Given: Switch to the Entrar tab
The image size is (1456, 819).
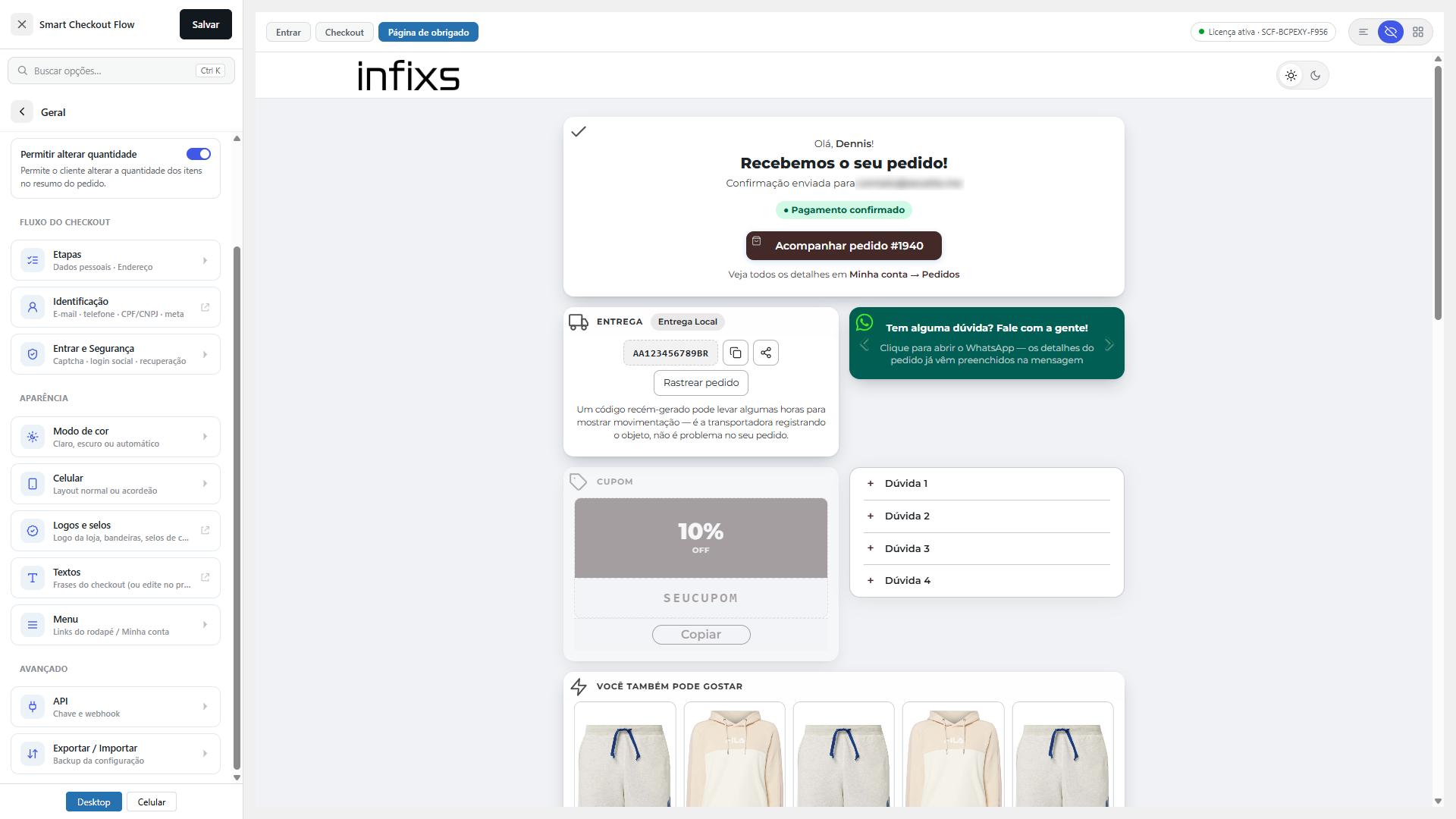Looking at the screenshot, I should pyautogui.click(x=288, y=32).
